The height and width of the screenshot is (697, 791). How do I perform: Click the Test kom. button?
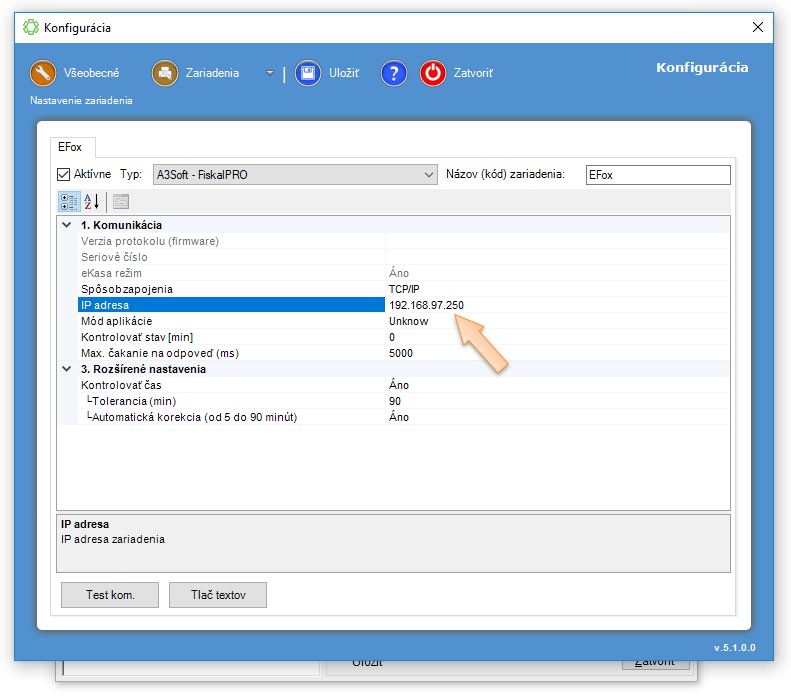click(110, 595)
